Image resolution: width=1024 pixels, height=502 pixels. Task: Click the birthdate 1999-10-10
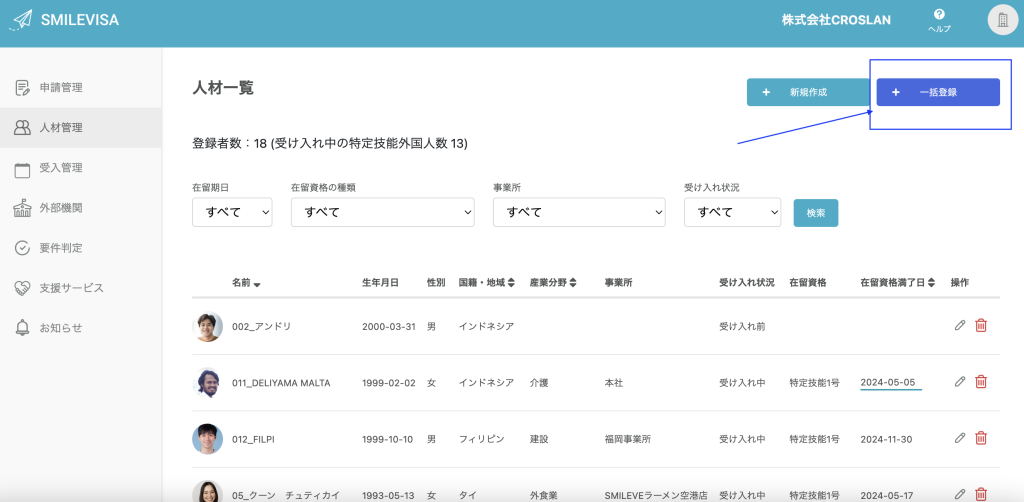coord(387,439)
